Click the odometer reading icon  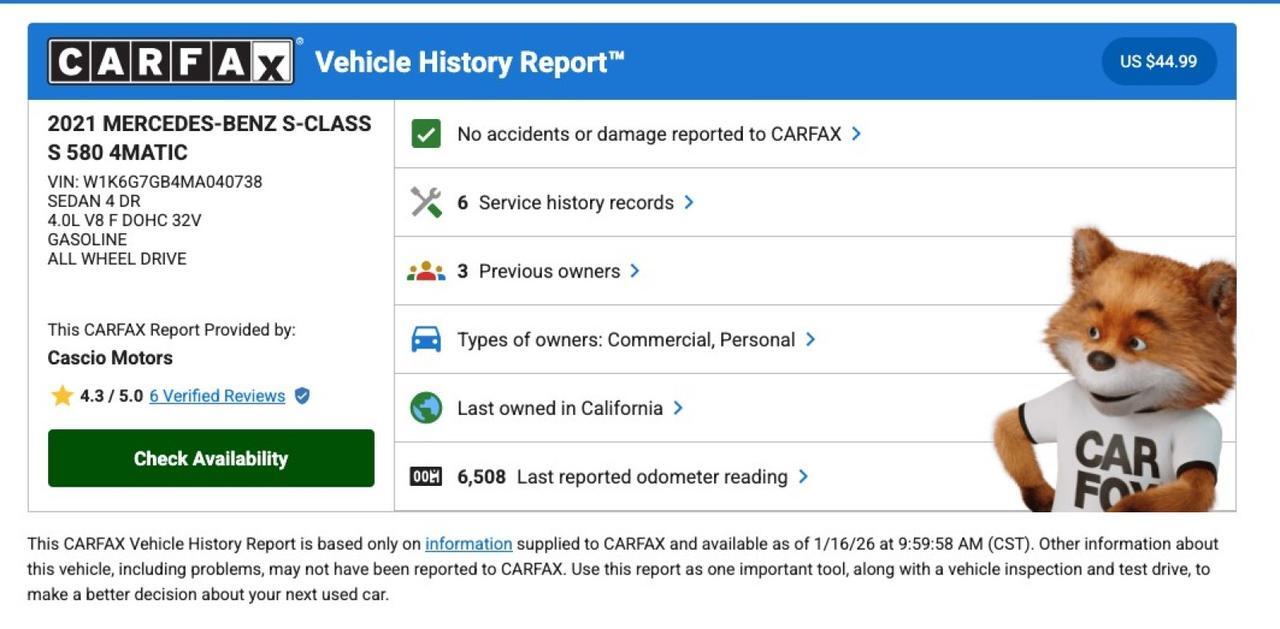click(426, 477)
